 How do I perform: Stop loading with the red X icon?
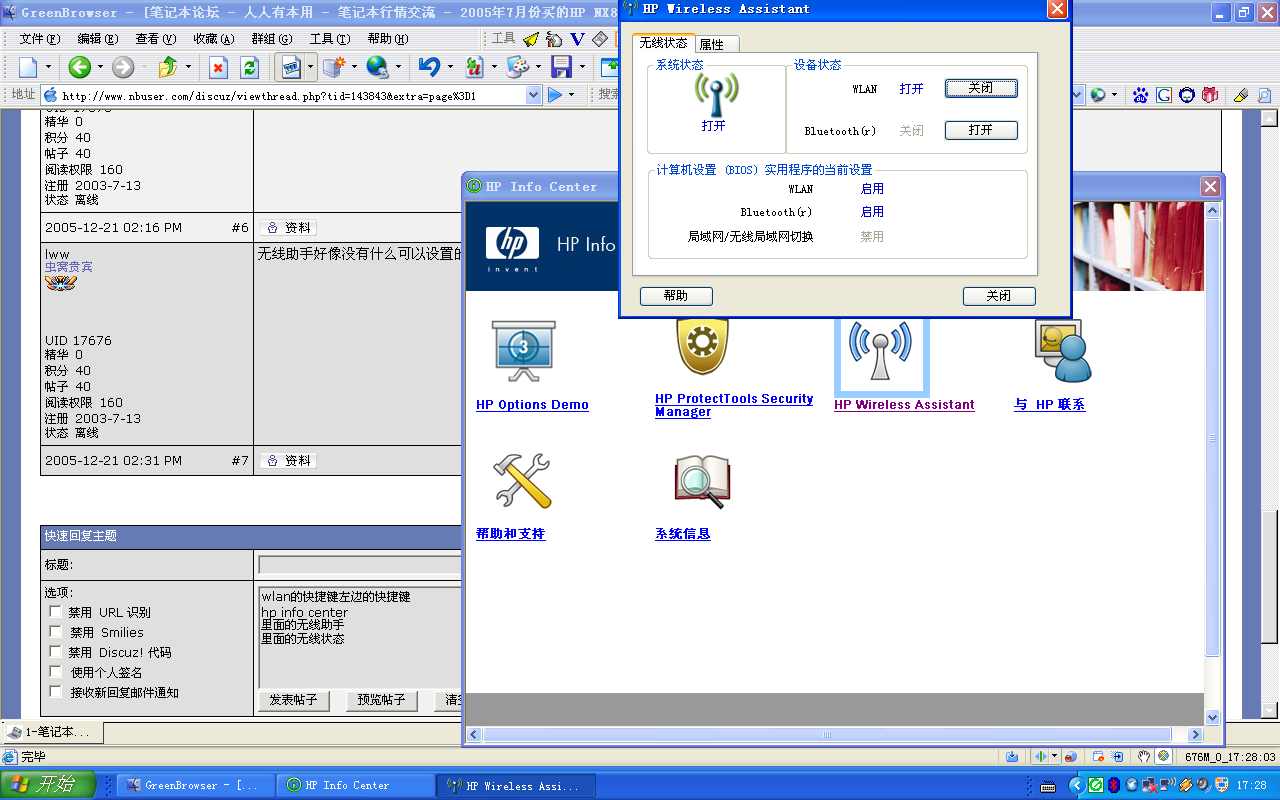click(218, 67)
